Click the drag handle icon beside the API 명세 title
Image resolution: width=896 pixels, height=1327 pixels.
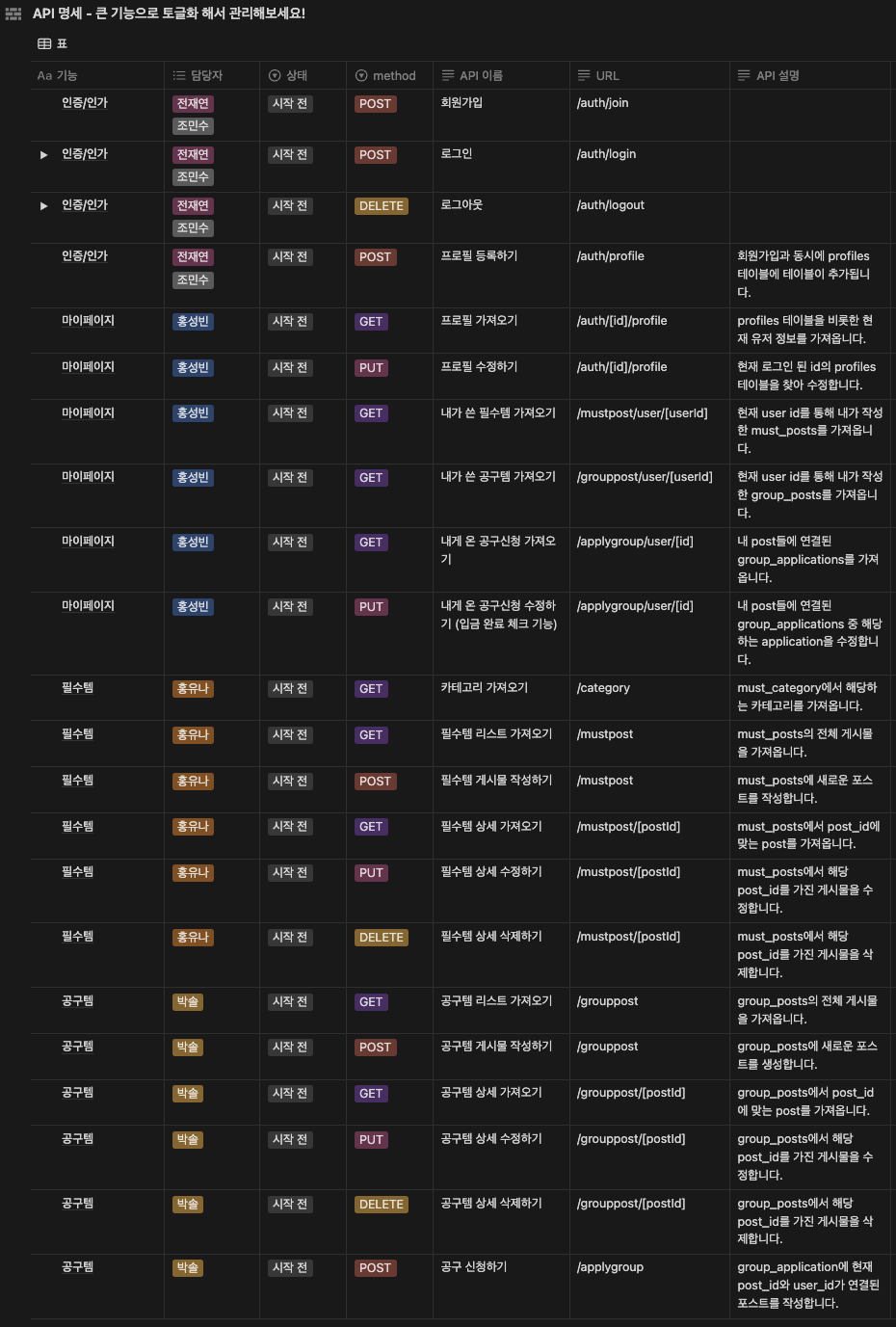(x=13, y=13)
